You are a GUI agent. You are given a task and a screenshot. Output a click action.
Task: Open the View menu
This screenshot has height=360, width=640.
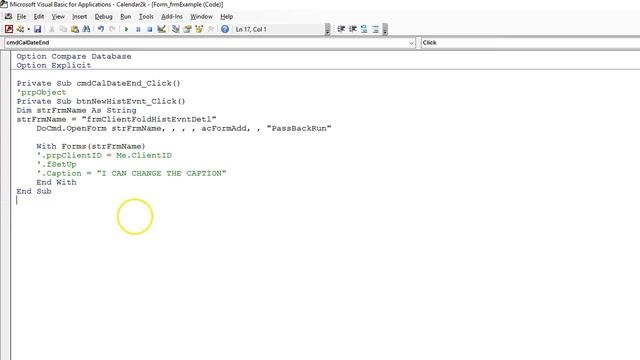[58, 16]
